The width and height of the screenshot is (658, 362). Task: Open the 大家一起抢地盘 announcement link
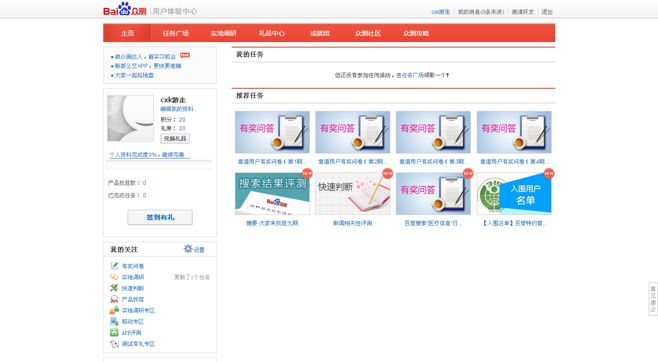[x=134, y=76]
